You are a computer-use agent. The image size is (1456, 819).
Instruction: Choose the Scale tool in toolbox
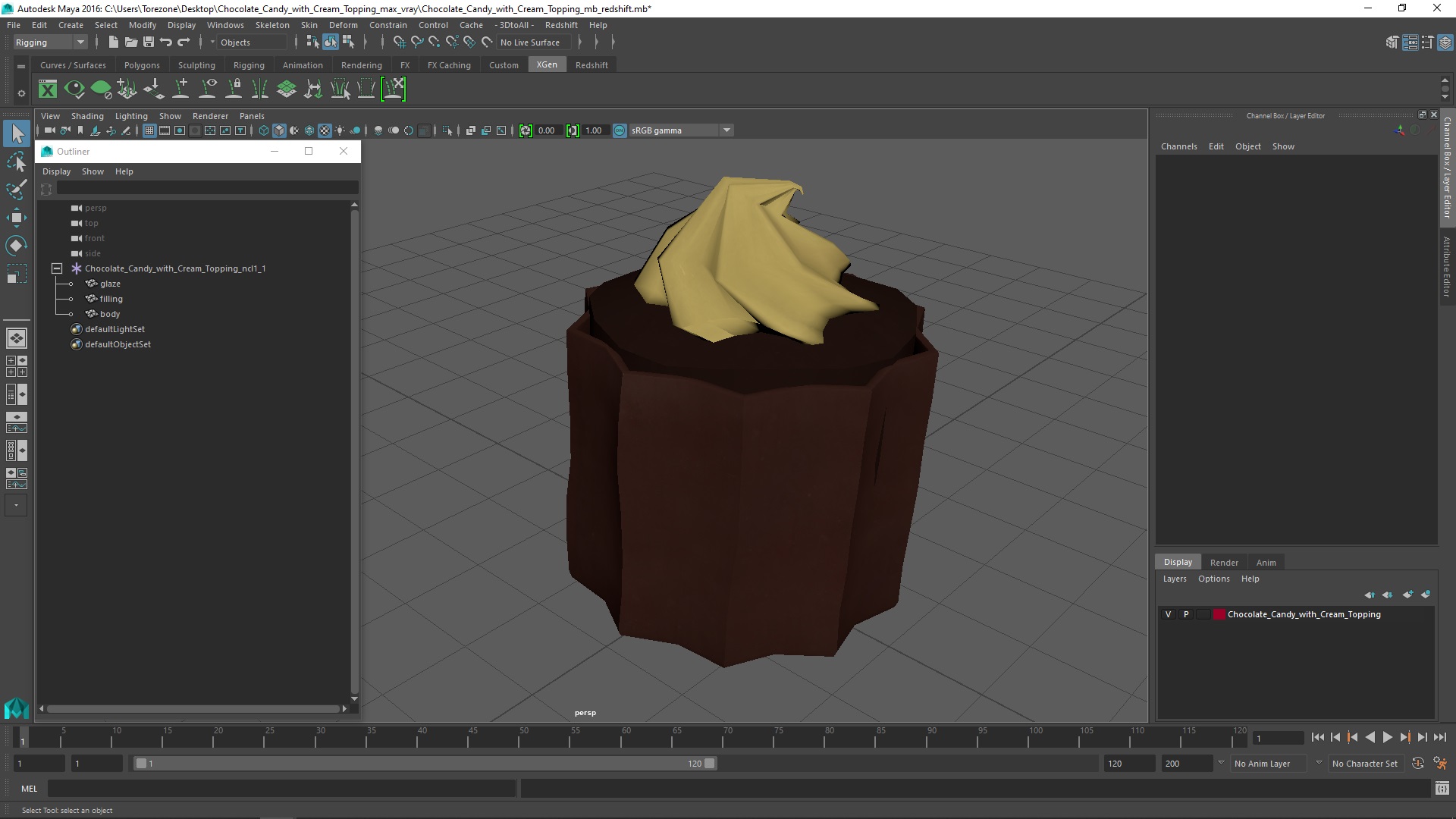[x=17, y=274]
